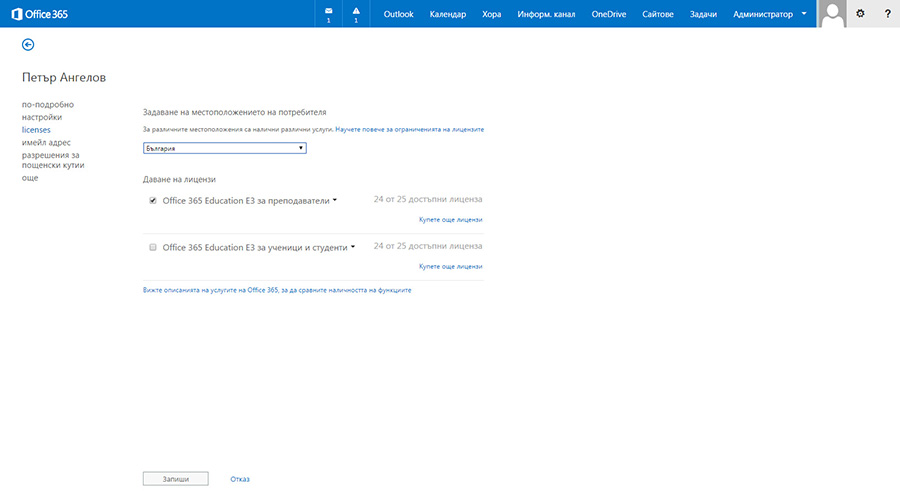Open Научете повече за ограниченията на лицензите link
This screenshot has height=491, width=900.
coord(410,130)
